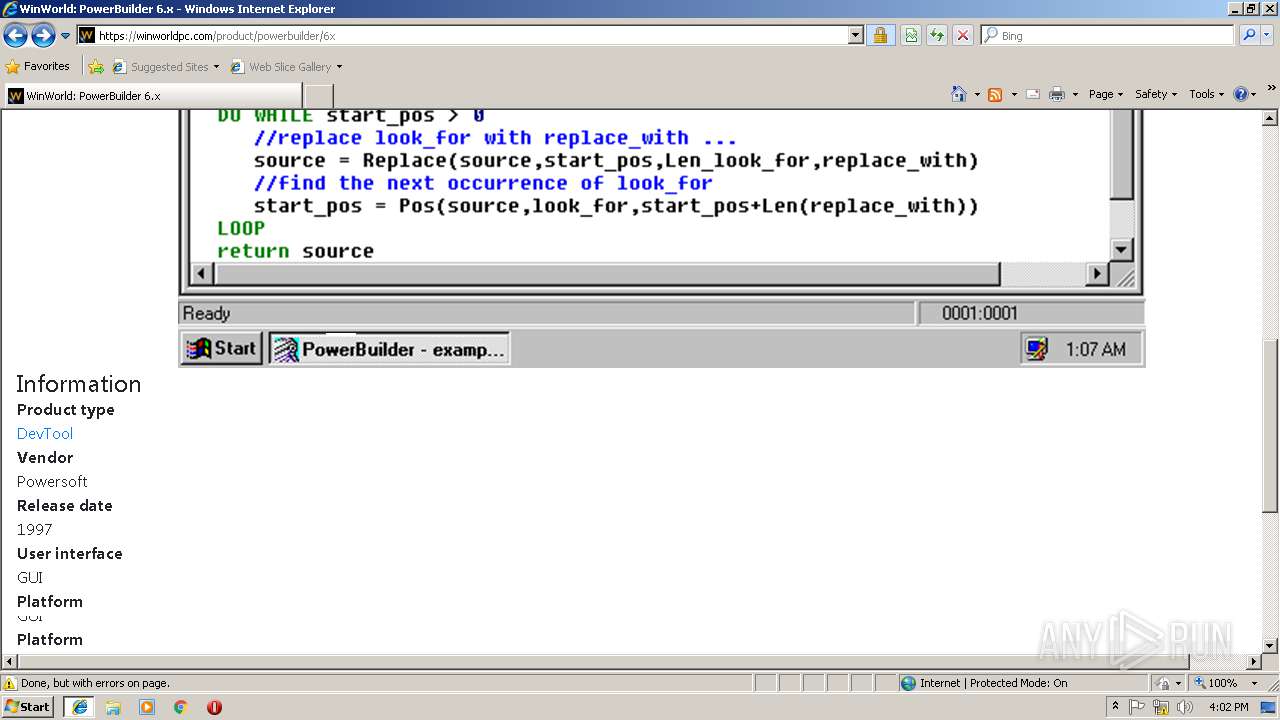Click the page errors warning icon
This screenshot has height=720, width=1280.
click(x=10, y=683)
